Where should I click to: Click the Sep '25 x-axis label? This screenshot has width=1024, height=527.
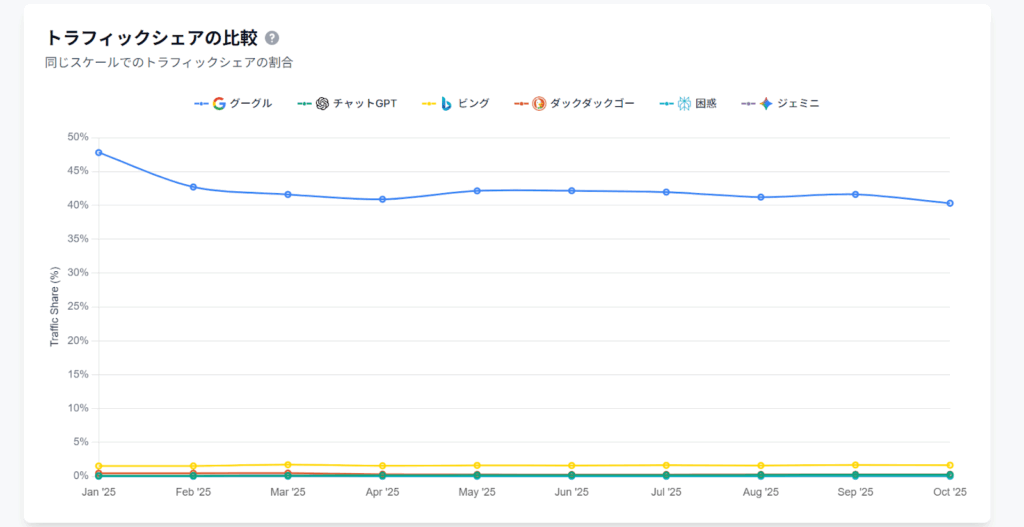[x=856, y=492]
